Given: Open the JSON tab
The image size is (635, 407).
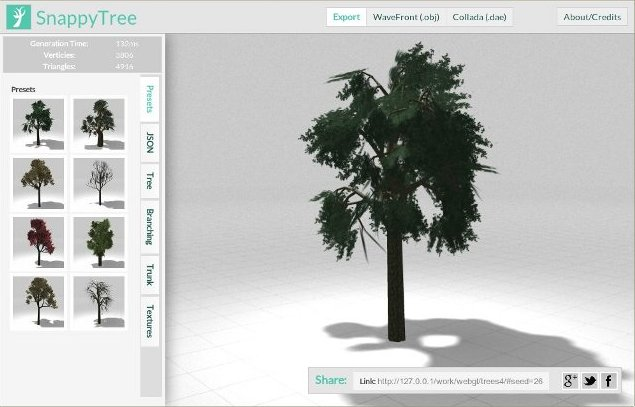Looking at the screenshot, I should click(x=150, y=140).
